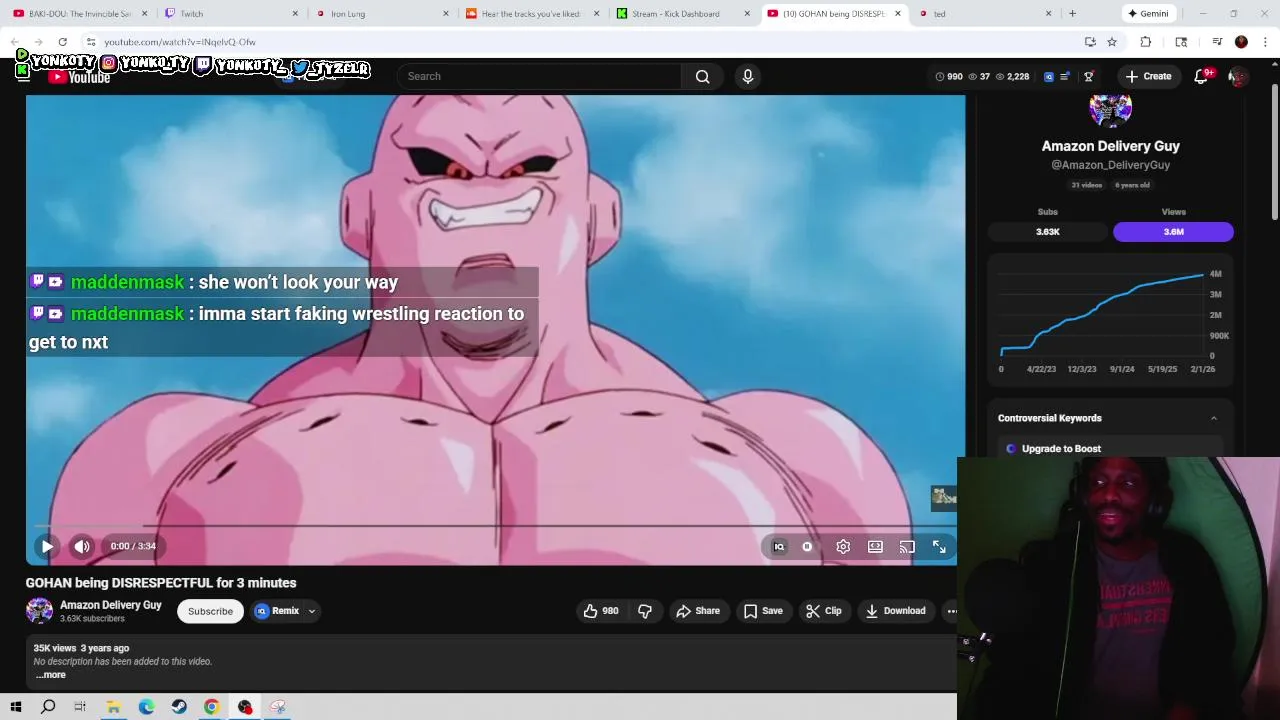Cast video with Play on TV icon
Viewport: 1280px width, 720px height.
pos(907,546)
